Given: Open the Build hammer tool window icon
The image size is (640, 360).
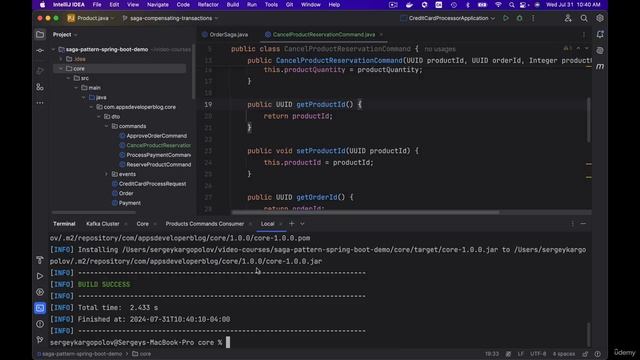Looking at the screenshot, I should 40,260.
